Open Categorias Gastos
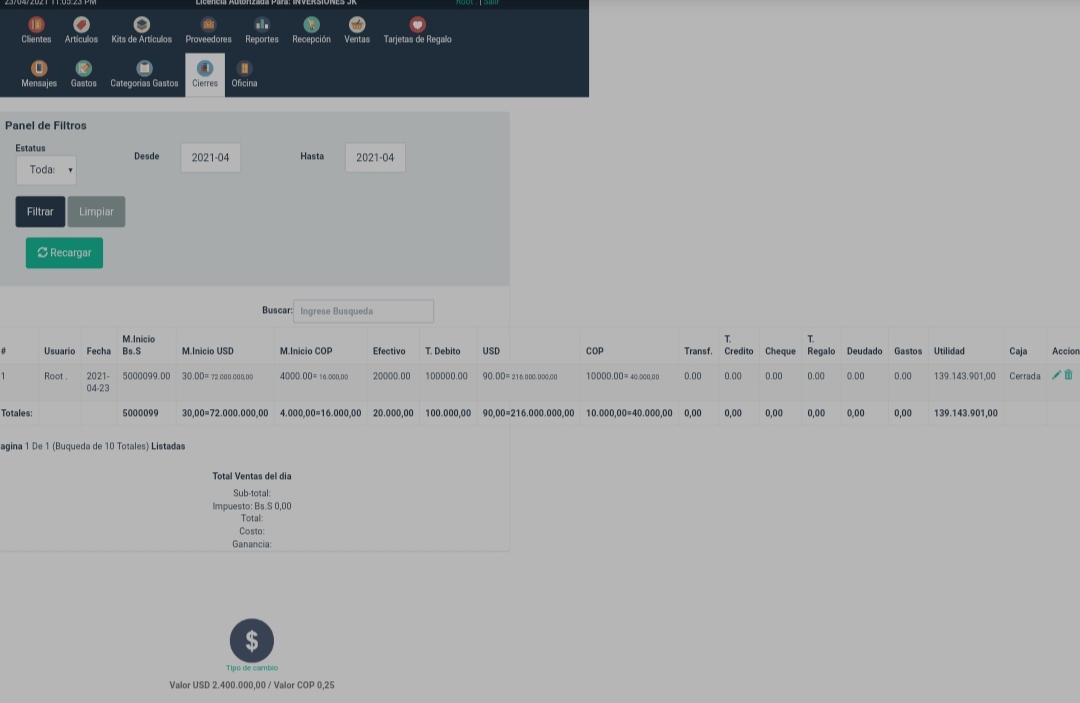This screenshot has width=1080, height=703. [x=143, y=70]
